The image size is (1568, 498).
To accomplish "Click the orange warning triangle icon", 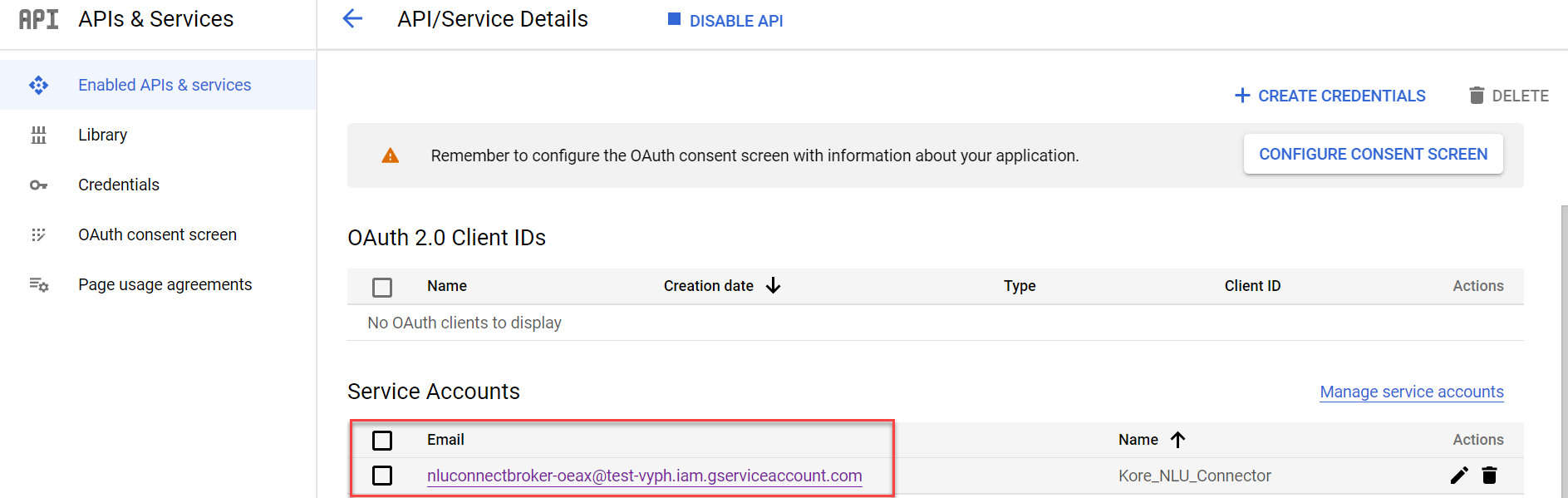I will coord(390,155).
